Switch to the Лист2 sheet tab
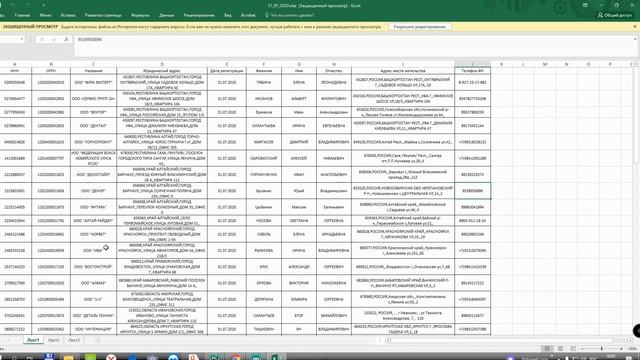 tap(53, 340)
